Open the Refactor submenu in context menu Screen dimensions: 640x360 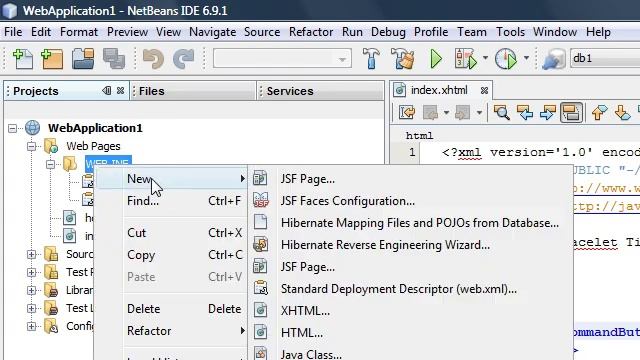click(x=171, y=331)
